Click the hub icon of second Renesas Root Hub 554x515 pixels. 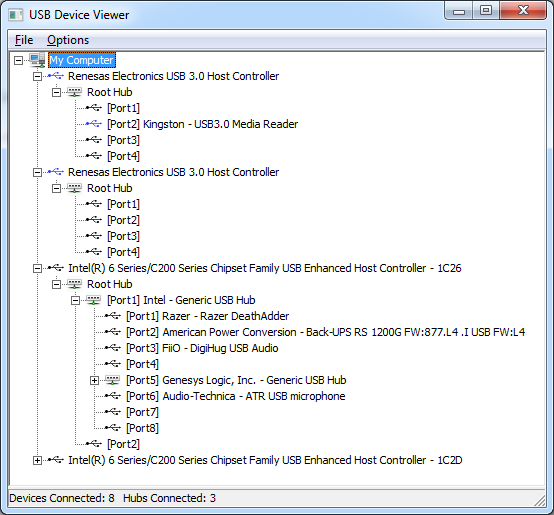tap(75, 188)
